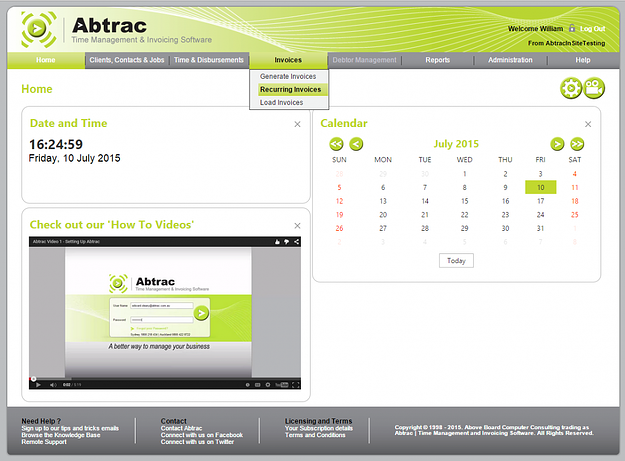Open the Administration menu
625x461 pixels.
510,60
